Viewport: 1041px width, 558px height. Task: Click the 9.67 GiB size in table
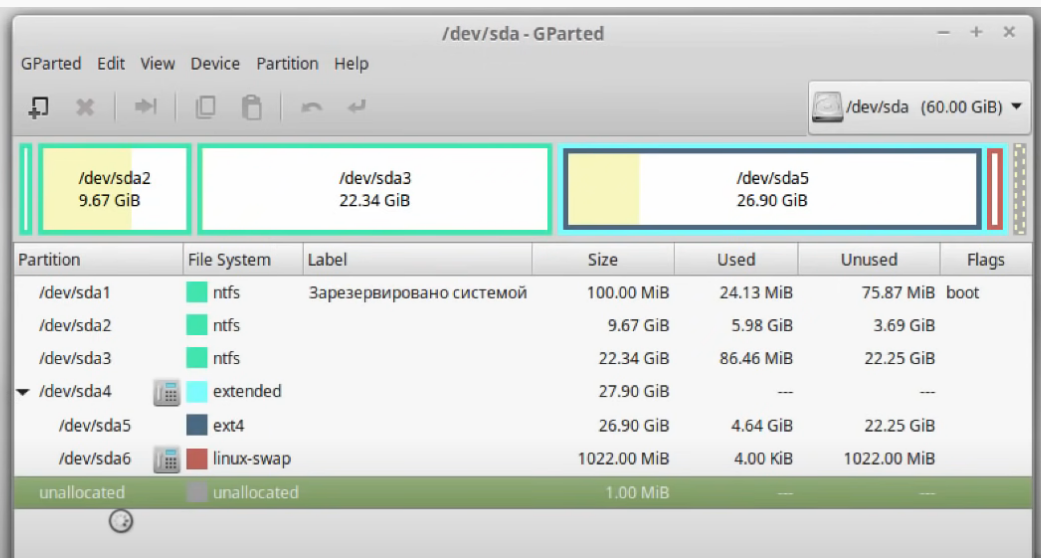point(639,326)
